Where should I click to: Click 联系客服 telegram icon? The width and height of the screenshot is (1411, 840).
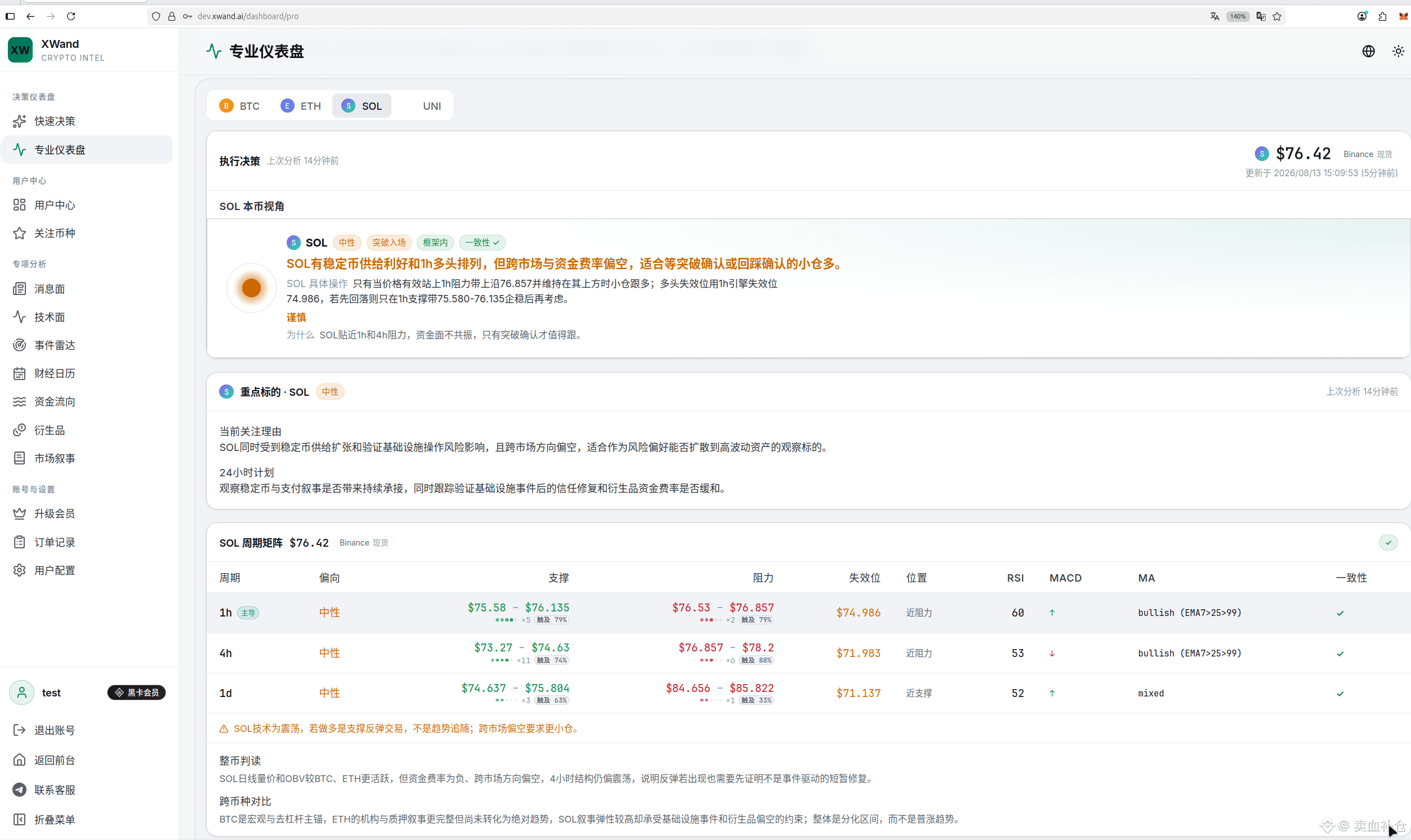(x=20, y=790)
